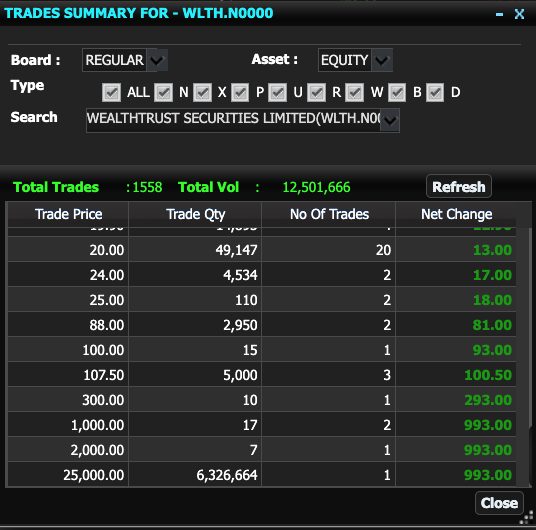Toggle the P type checkbox
Image resolution: width=536 pixels, height=530 pixels.
240,93
